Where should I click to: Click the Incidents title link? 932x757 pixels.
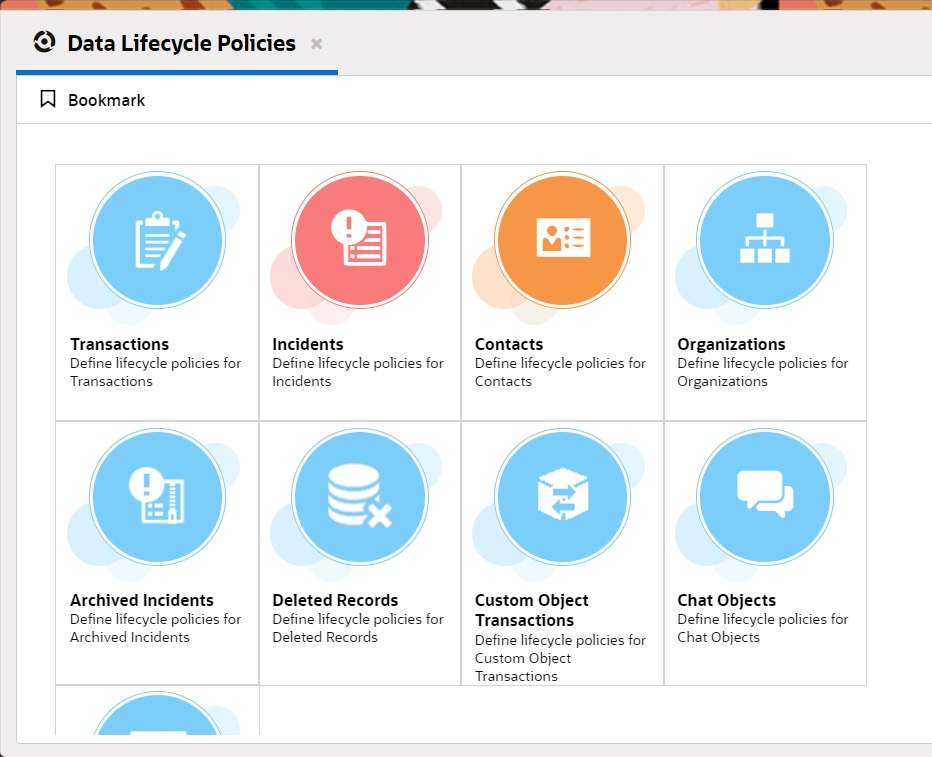308,344
